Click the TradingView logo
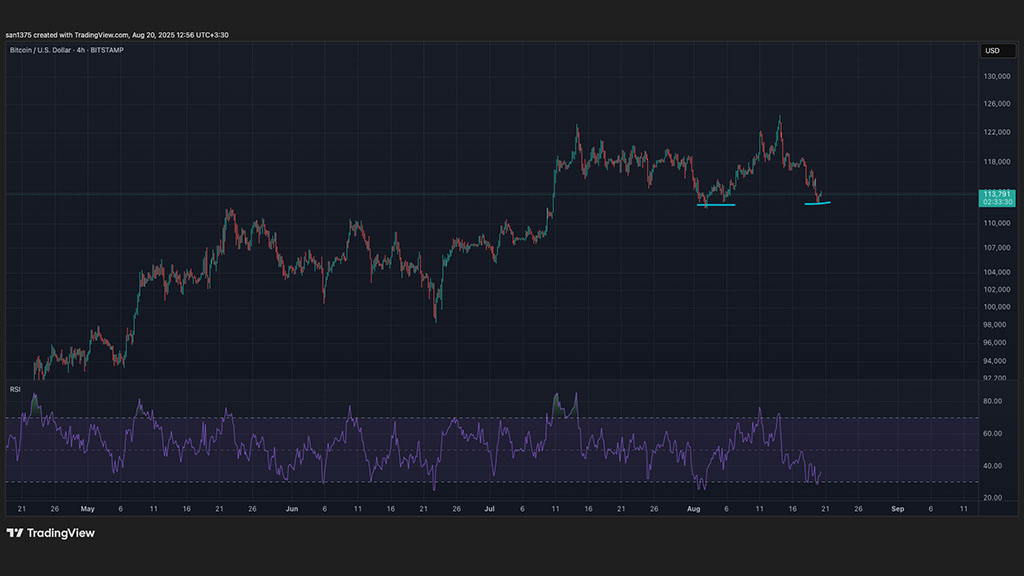1024x576 pixels. (51, 533)
